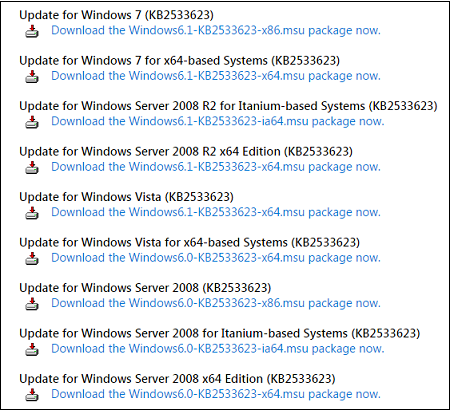The width and height of the screenshot is (450, 410).
Task: Download the Windows6.0-KB2533623-x86.msu package
Action: click(x=216, y=303)
